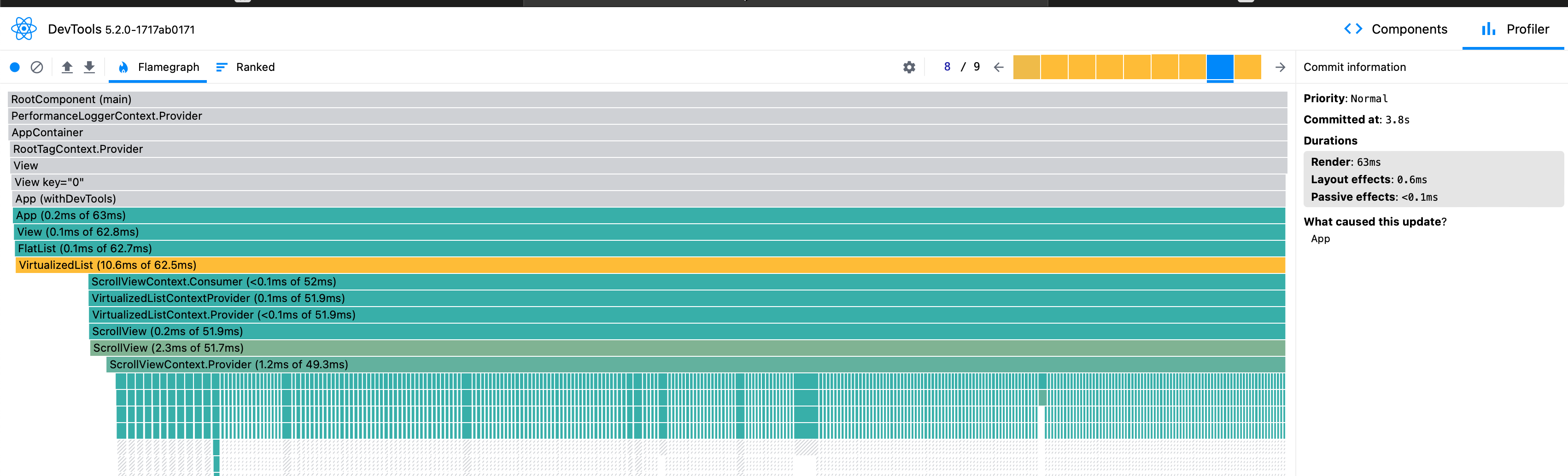Select the gray View row below RootTagContext.Provider

point(648,165)
